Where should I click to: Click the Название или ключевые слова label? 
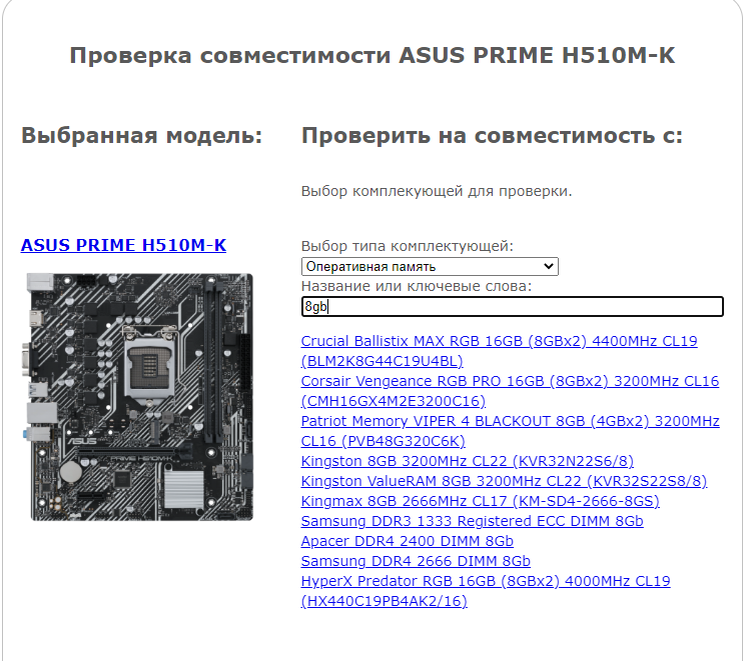(x=417, y=286)
